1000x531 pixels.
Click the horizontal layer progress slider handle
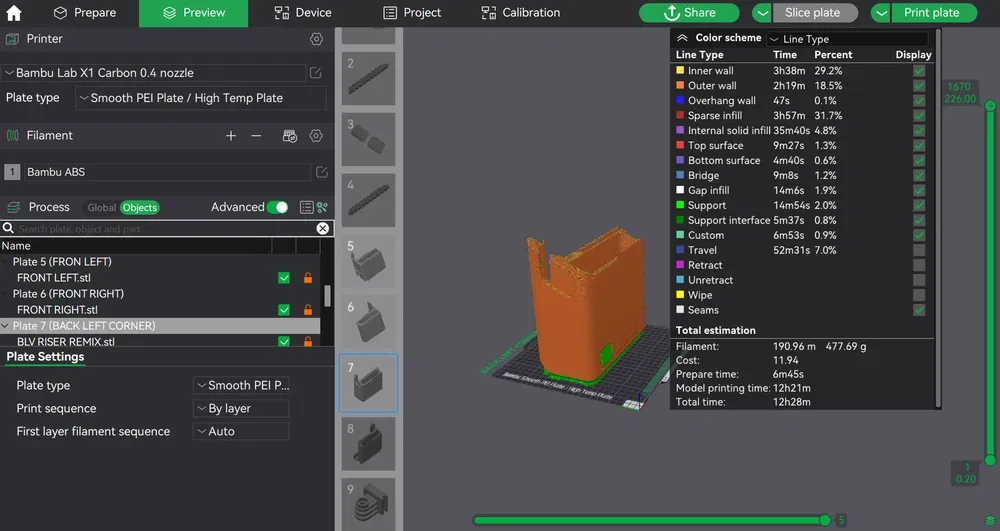pyautogui.click(x=825, y=520)
